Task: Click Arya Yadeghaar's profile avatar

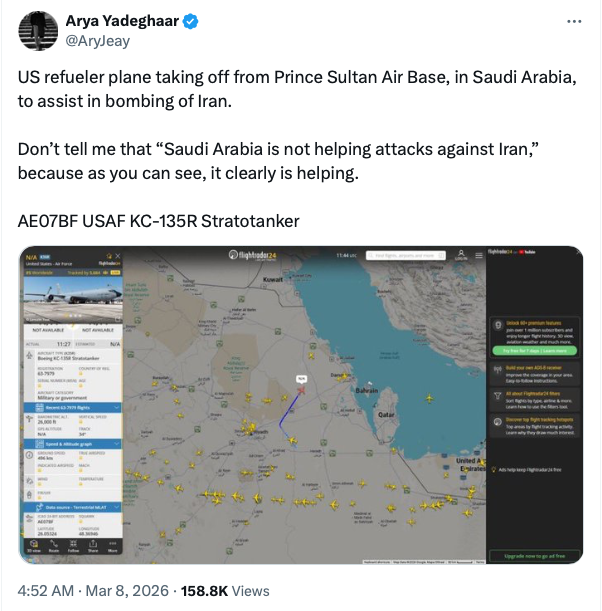Action: point(36,31)
